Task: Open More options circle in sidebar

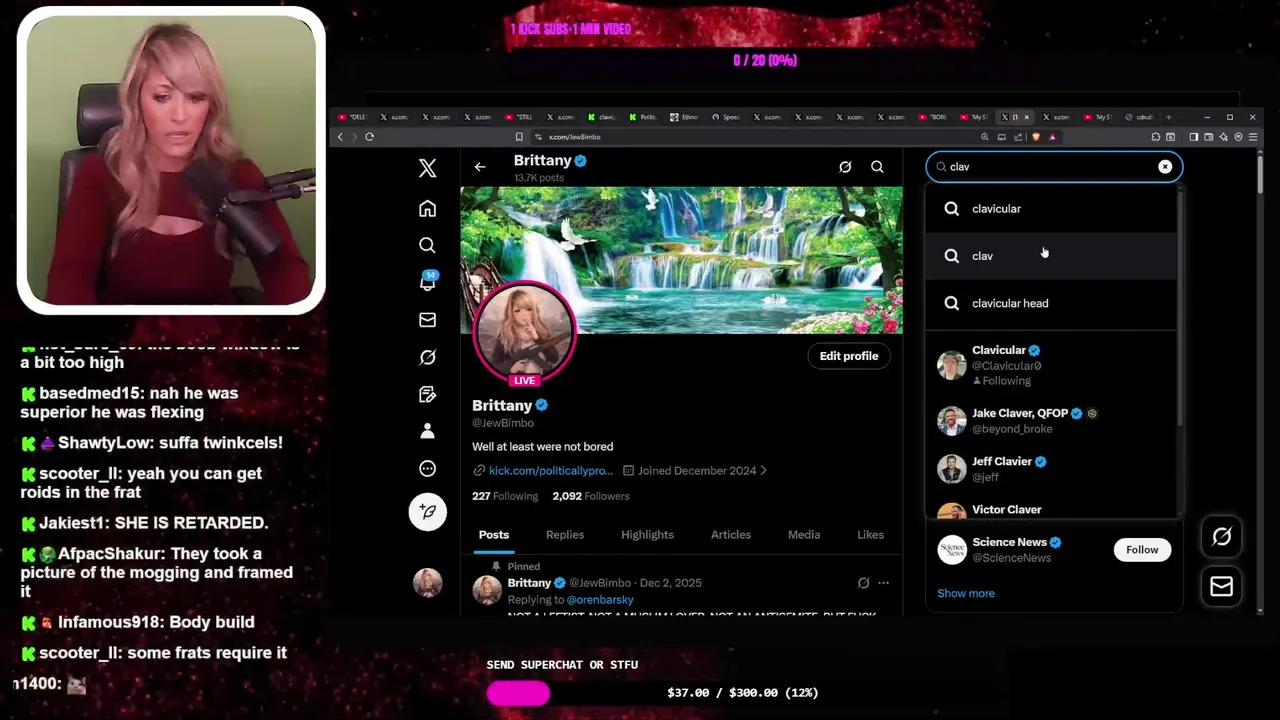Action: click(x=427, y=468)
